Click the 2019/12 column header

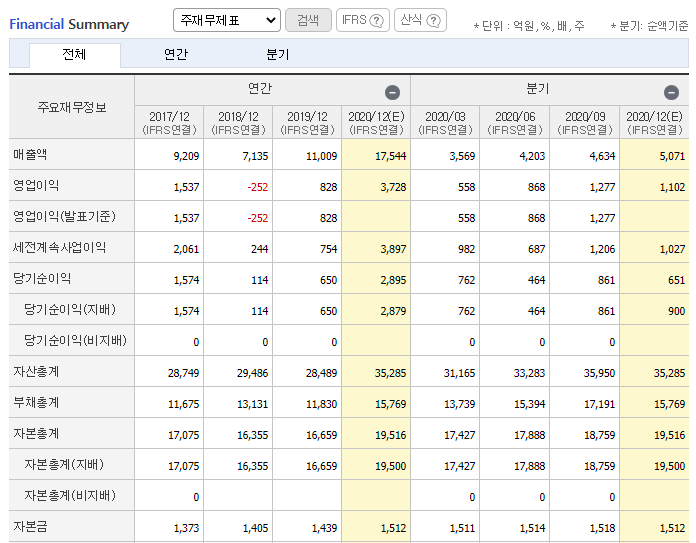click(307, 123)
